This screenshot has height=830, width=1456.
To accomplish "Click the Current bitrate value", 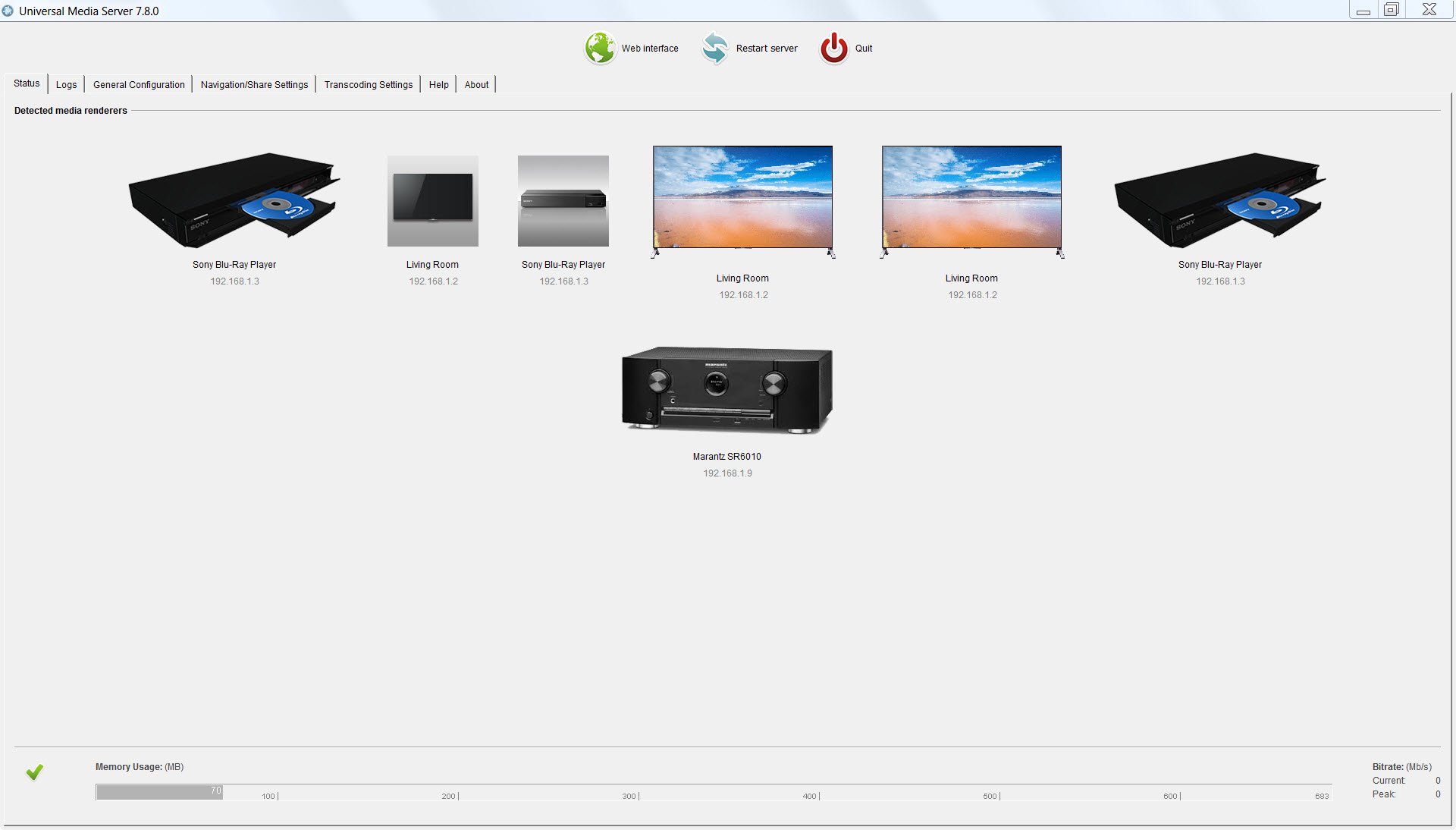I will 1438,781.
